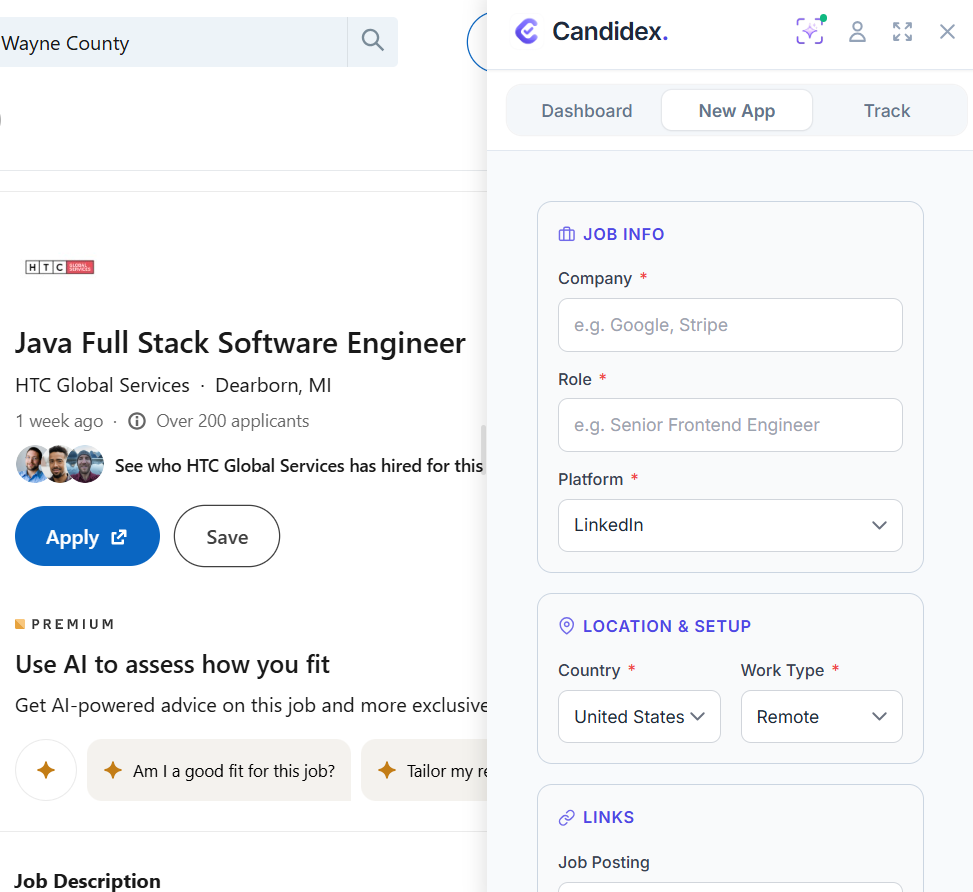Click the round AI sparkle button
Image resolution: width=973 pixels, height=892 pixels.
pyautogui.click(x=46, y=770)
